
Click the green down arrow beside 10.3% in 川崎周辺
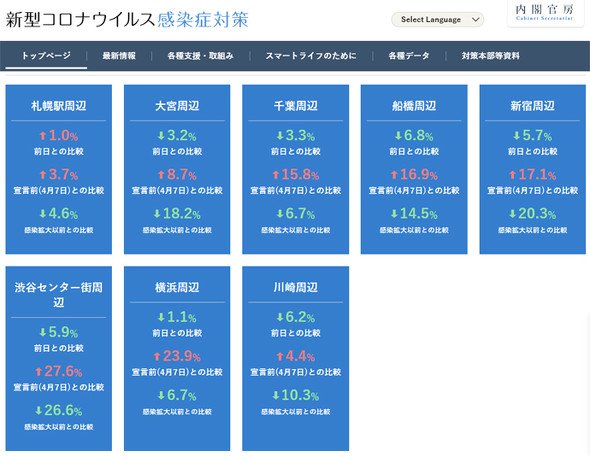[276, 395]
